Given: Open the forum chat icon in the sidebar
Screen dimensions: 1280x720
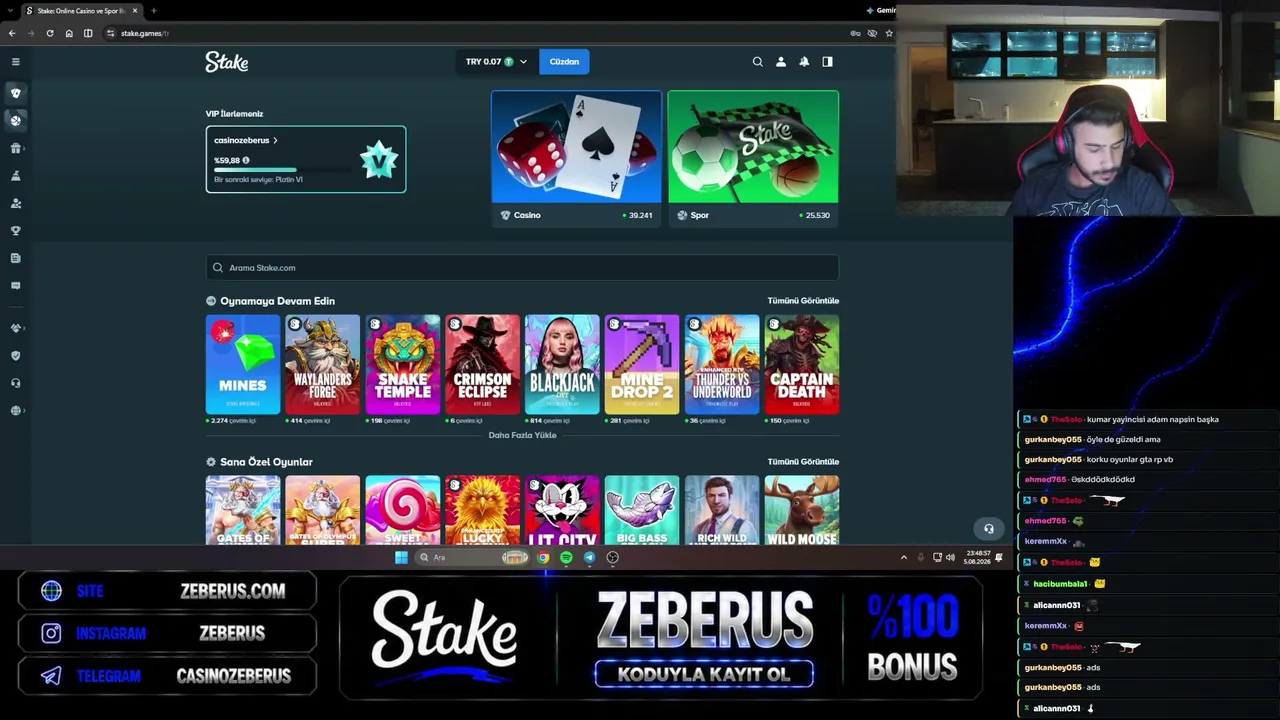Looking at the screenshot, I should [15, 286].
